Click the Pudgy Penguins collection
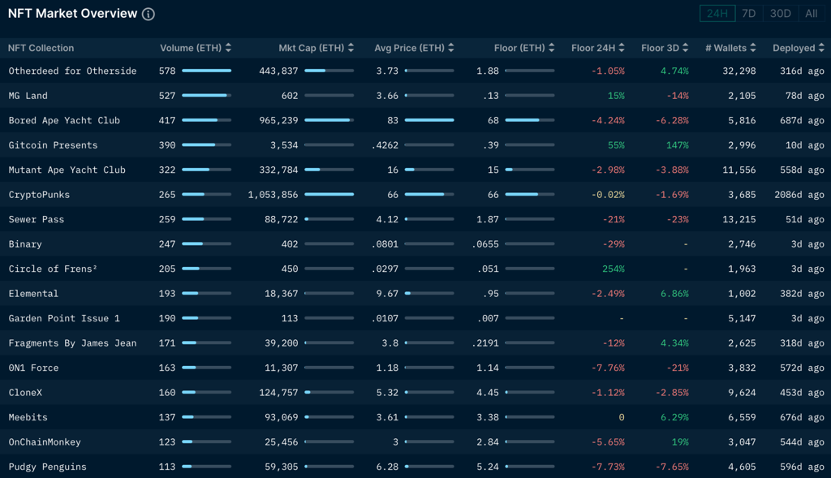This screenshot has width=832, height=478. [x=47, y=466]
